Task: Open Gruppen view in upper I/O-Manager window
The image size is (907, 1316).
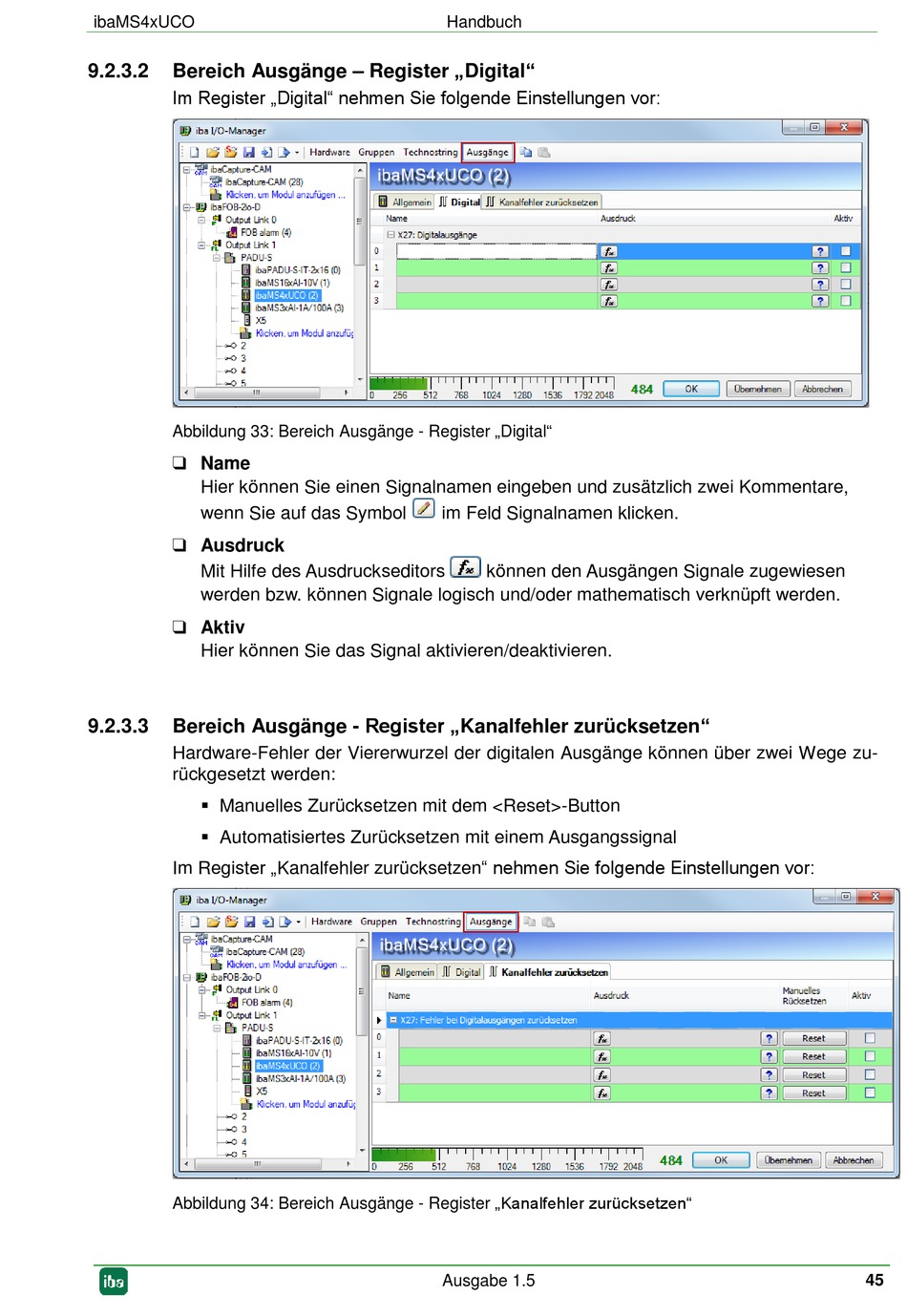Action: pos(376,153)
